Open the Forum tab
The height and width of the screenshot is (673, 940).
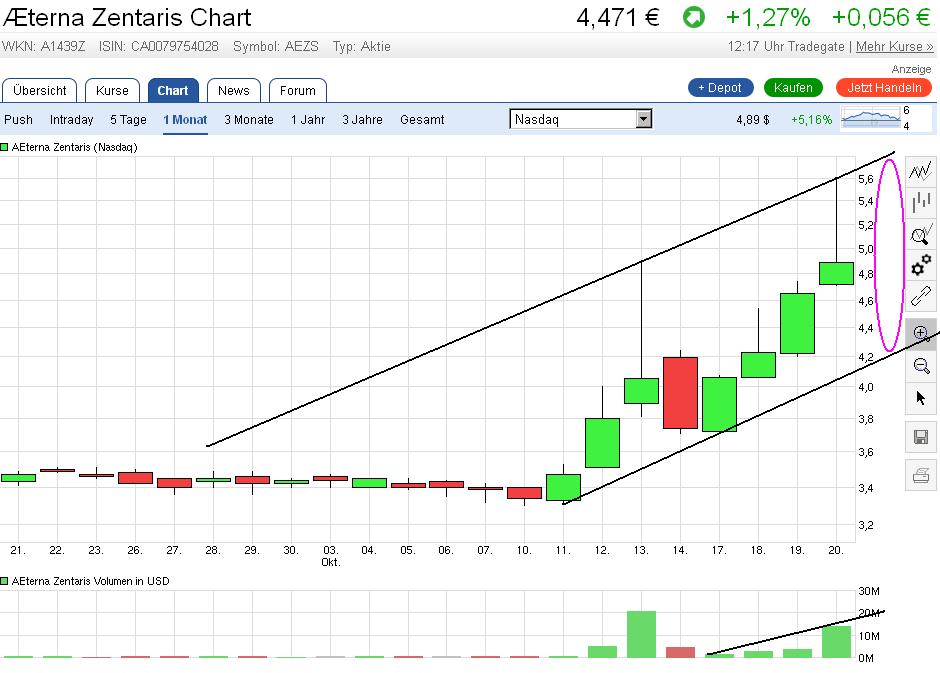click(x=297, y=90)
